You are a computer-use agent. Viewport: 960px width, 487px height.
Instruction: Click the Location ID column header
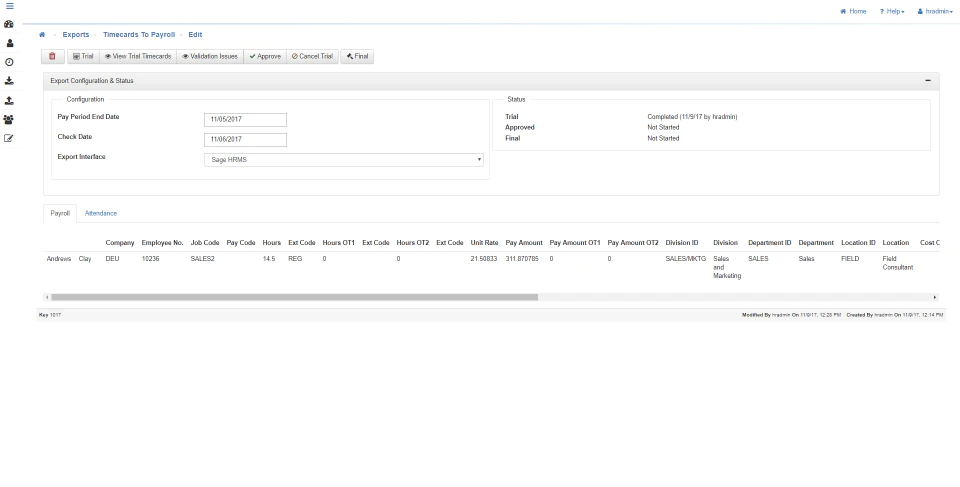pyautogui.click(x=858, y=243)
